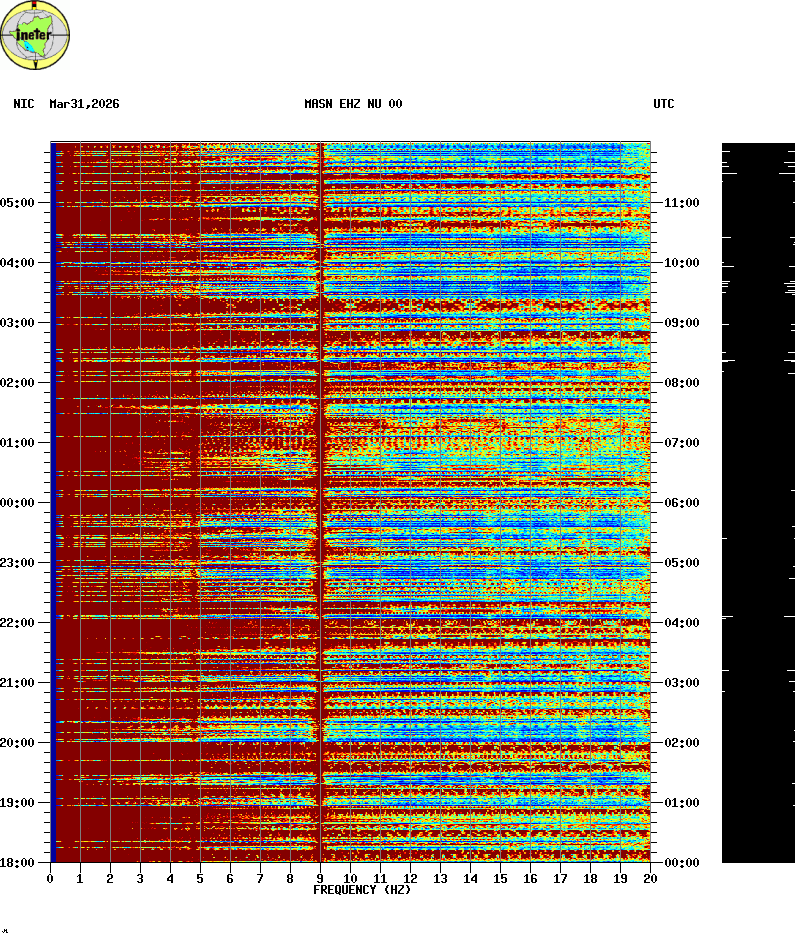Select the Mar31,2026 date text
This screenshot has height=942, width=802.
click(x=84, y=104)
